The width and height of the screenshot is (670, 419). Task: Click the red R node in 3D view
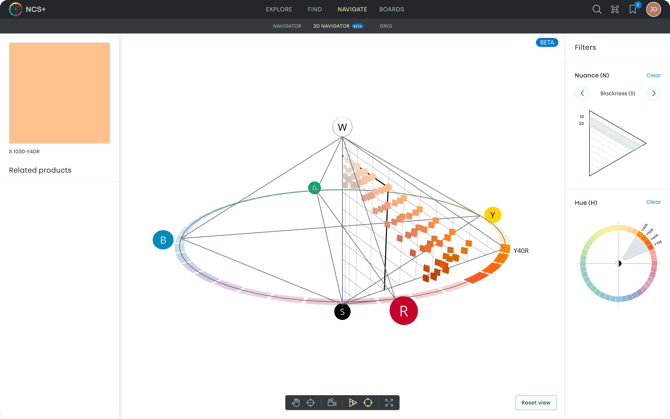pyautogui.click(x=403, y=311)
